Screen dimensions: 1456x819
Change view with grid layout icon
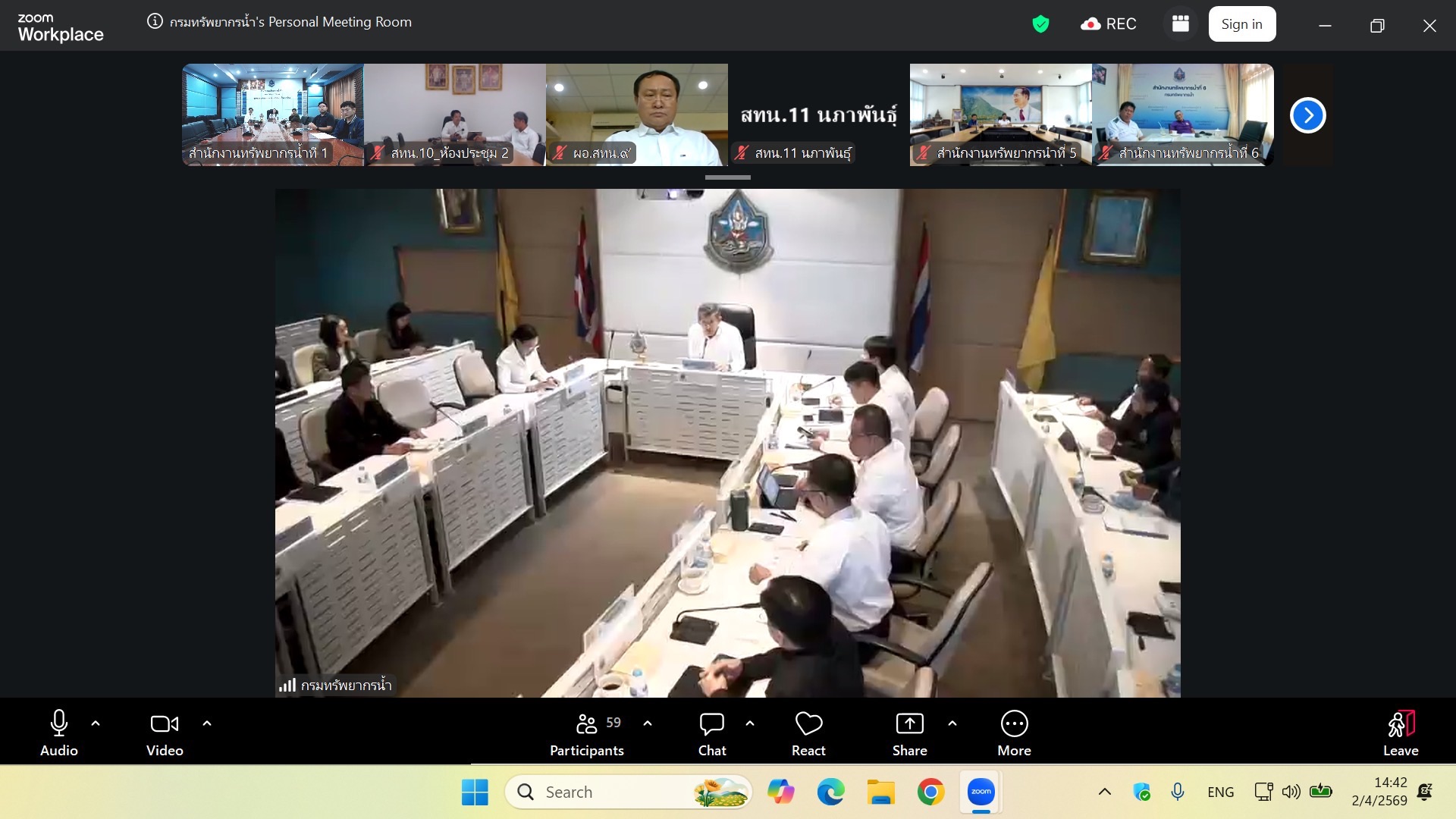1180,24
